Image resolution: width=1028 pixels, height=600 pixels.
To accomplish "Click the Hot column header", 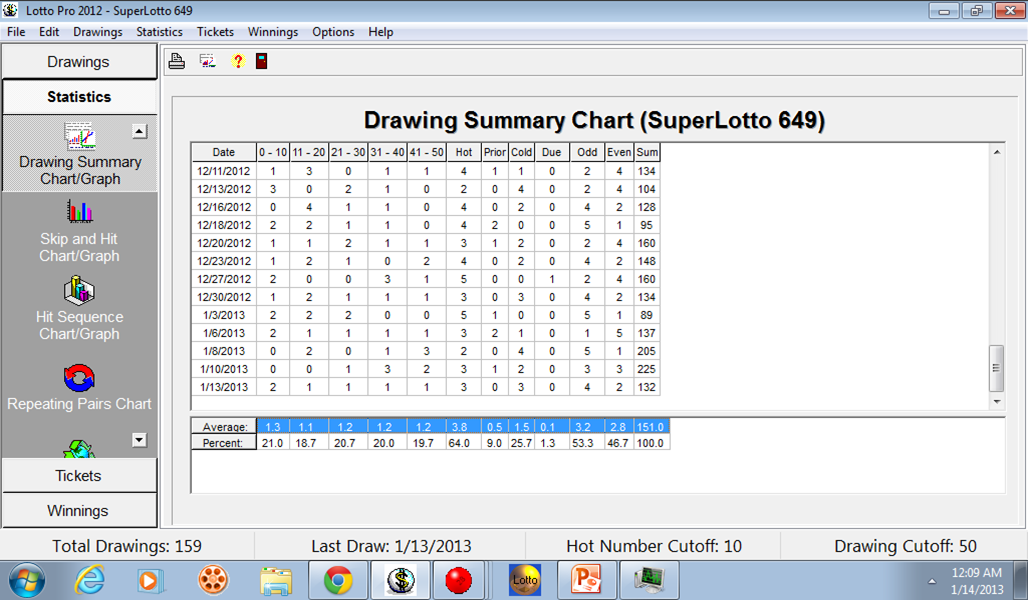I will point(464,152).
